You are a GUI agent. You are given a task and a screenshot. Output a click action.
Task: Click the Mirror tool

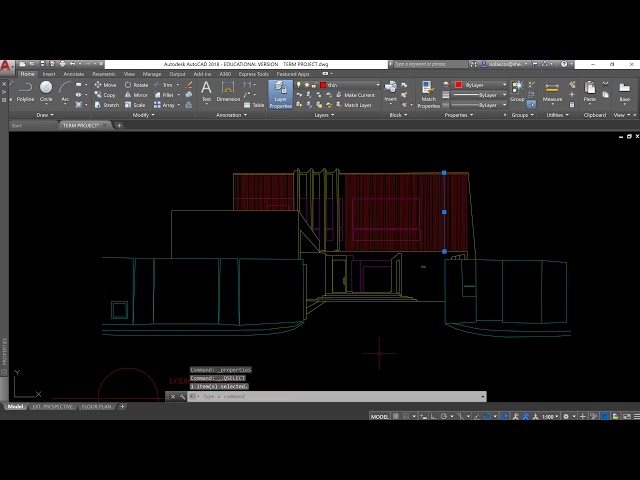(136, 95)
